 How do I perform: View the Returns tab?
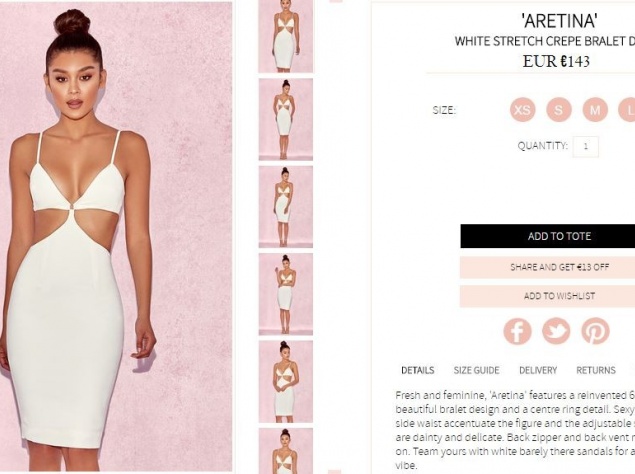tap(596, 370)
